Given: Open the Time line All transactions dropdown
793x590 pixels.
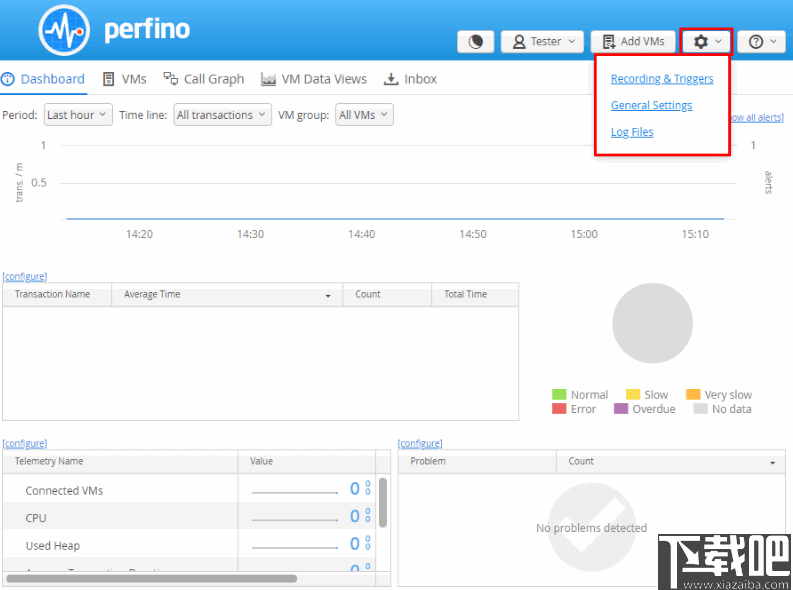Looking at the screenshot, I should [223, 115].
